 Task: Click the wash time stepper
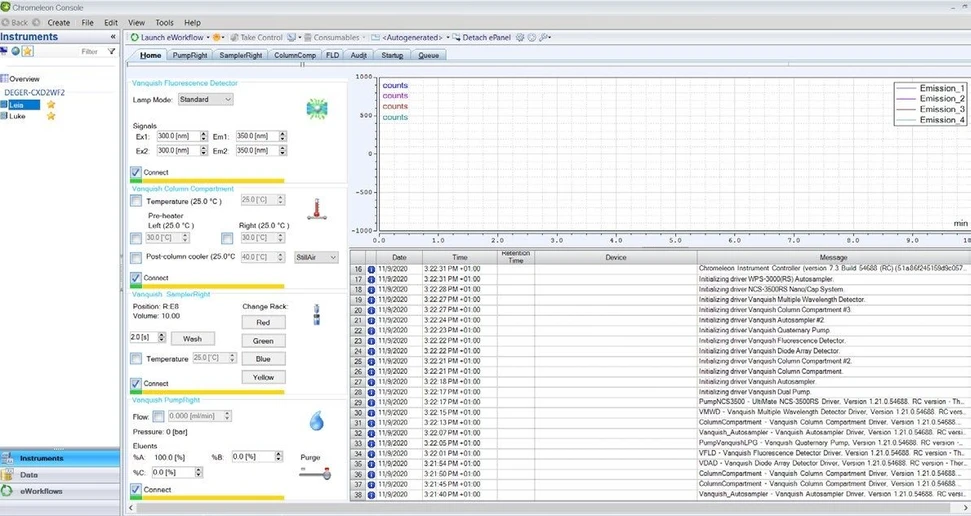[x=161, y=337]
